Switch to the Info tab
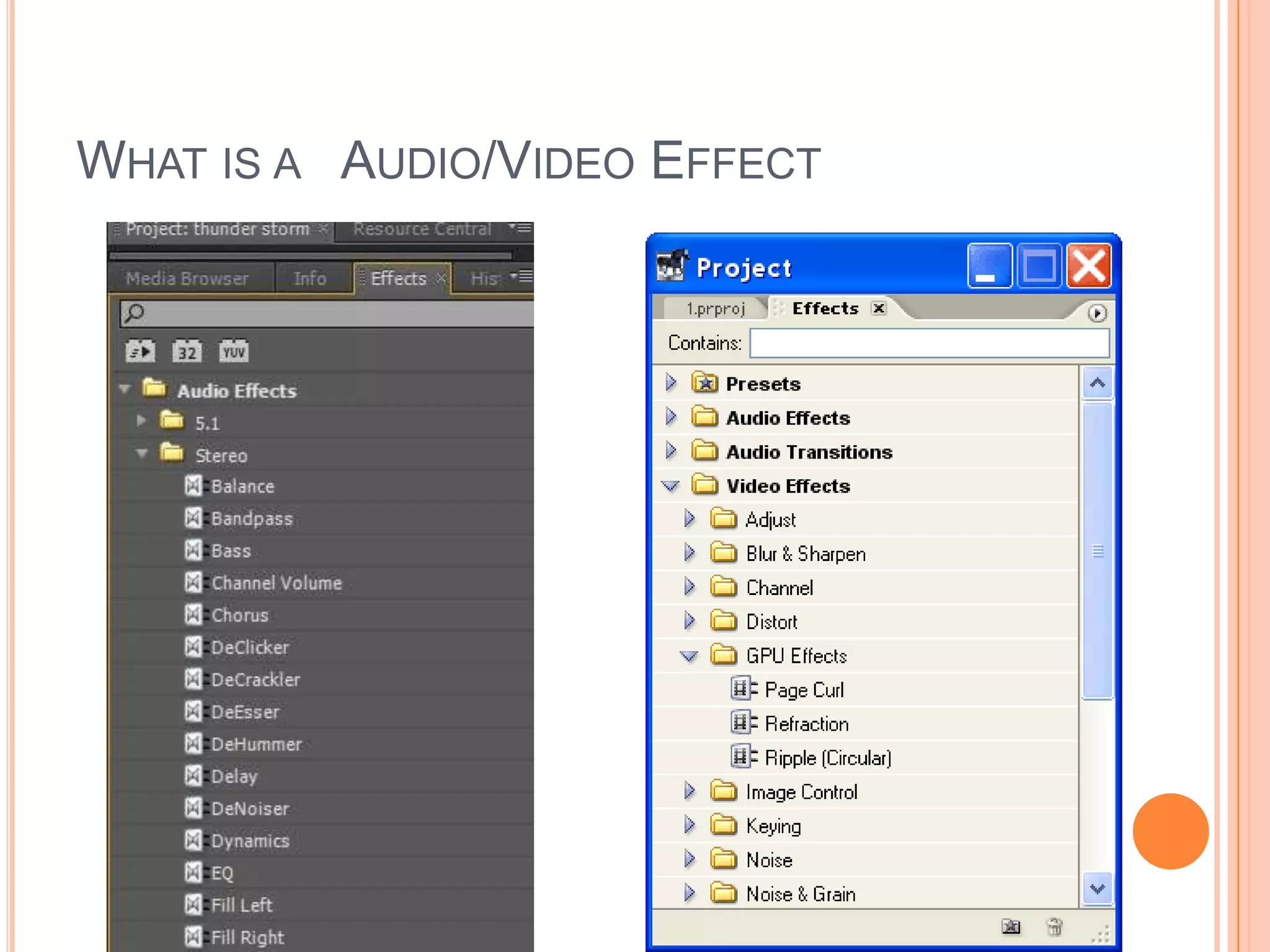 tap(310, 278)
